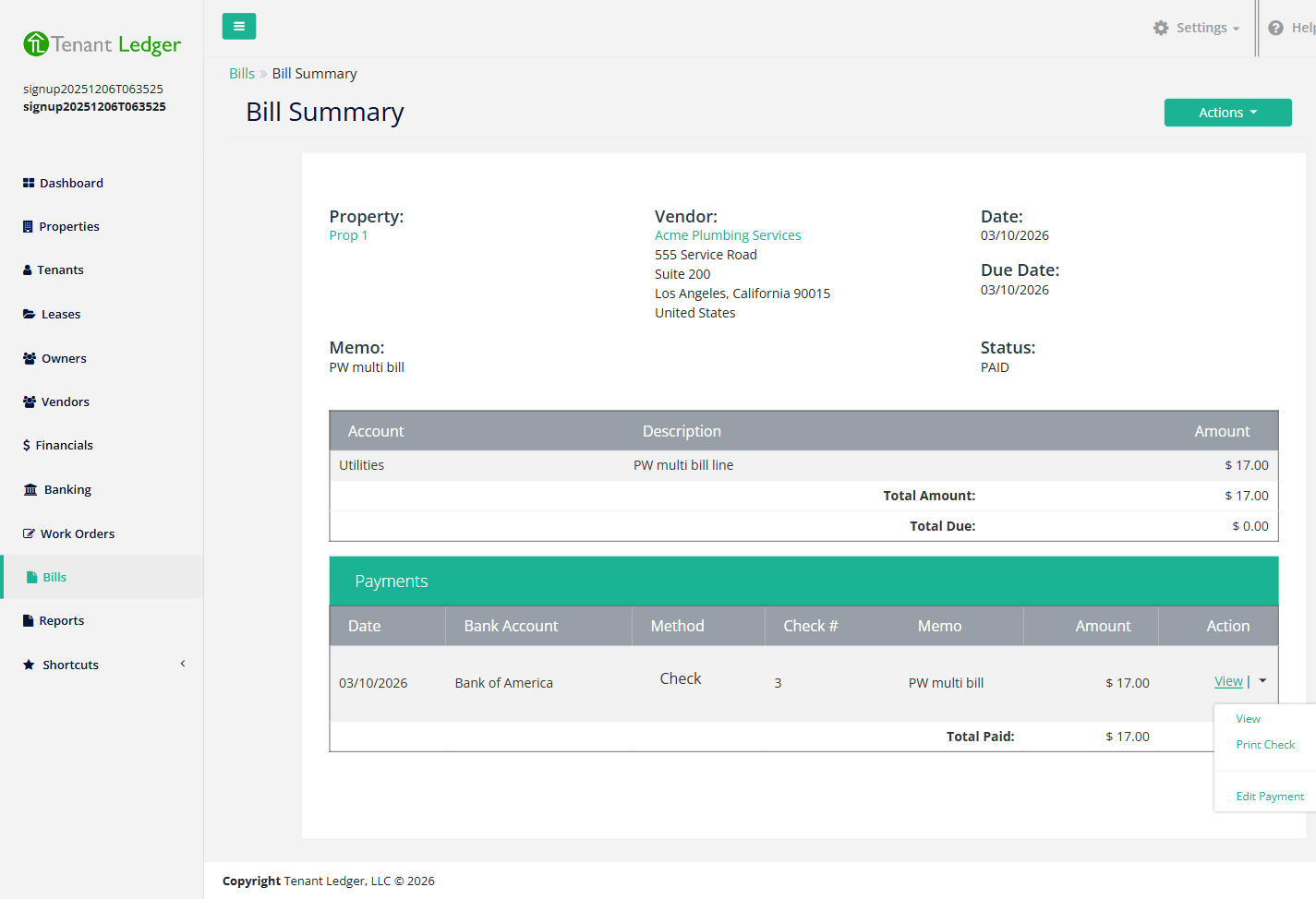
Task: Click the Financials dollar sign icon
Action: coord(27,445)
